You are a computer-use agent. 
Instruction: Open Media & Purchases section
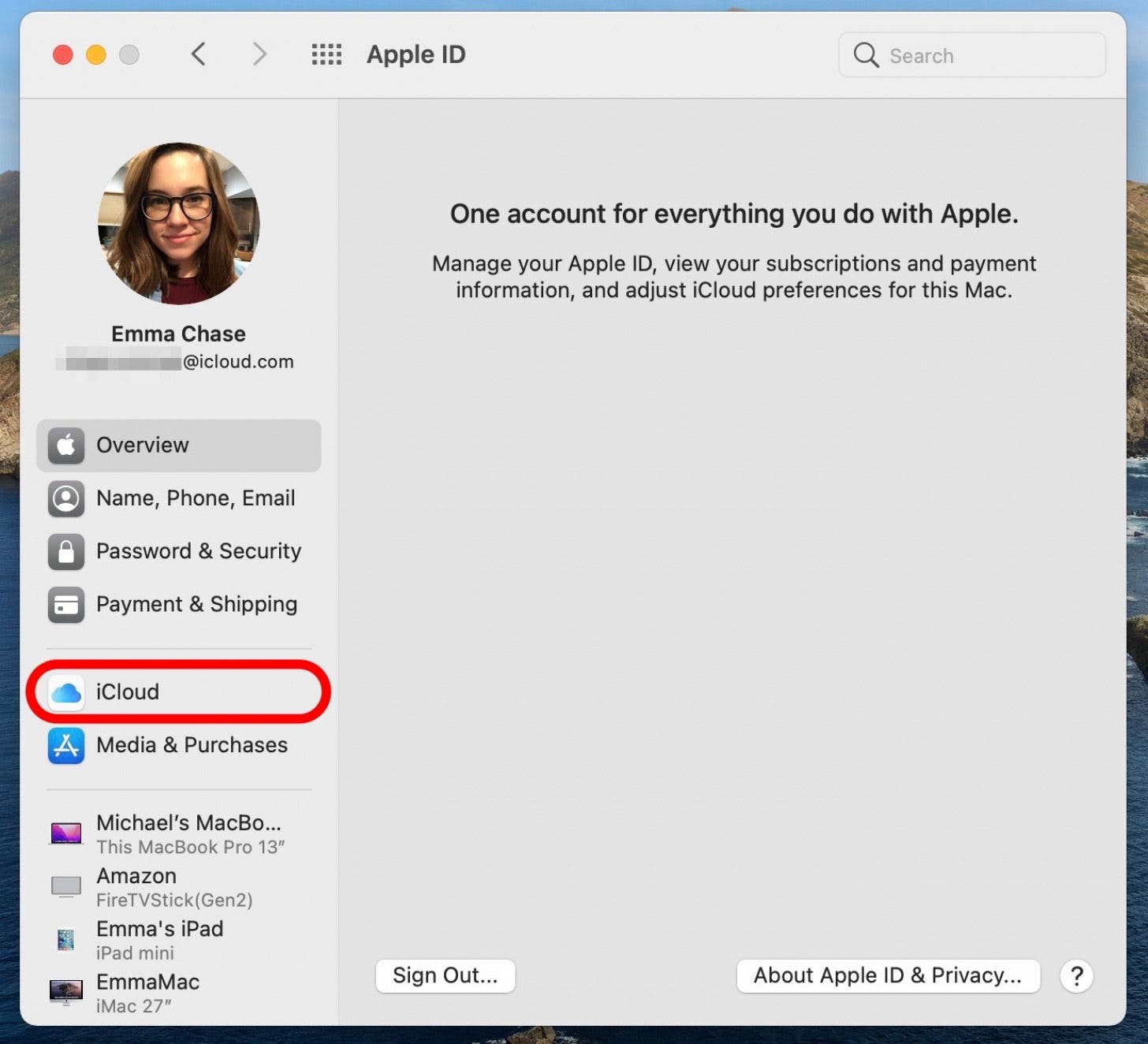tap(192, 745)
